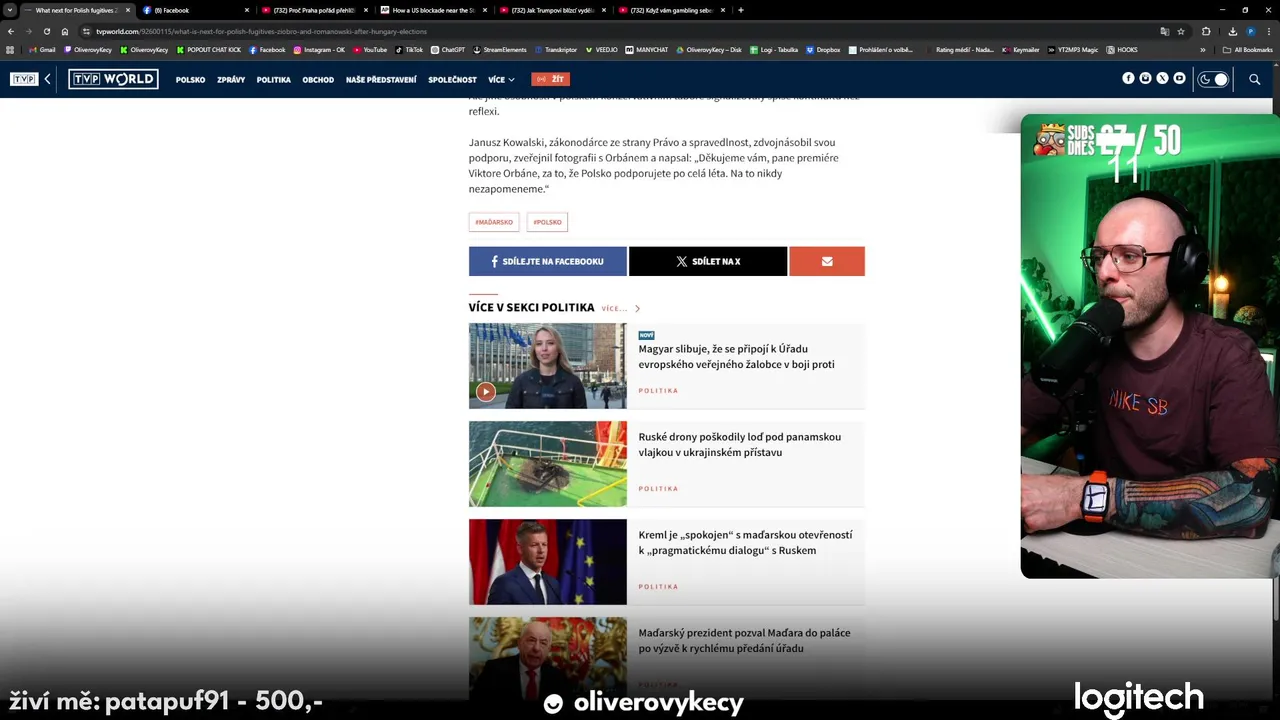Toggle dark mode switch in site header
The image size is (1280, 720).
[1213, 79]
